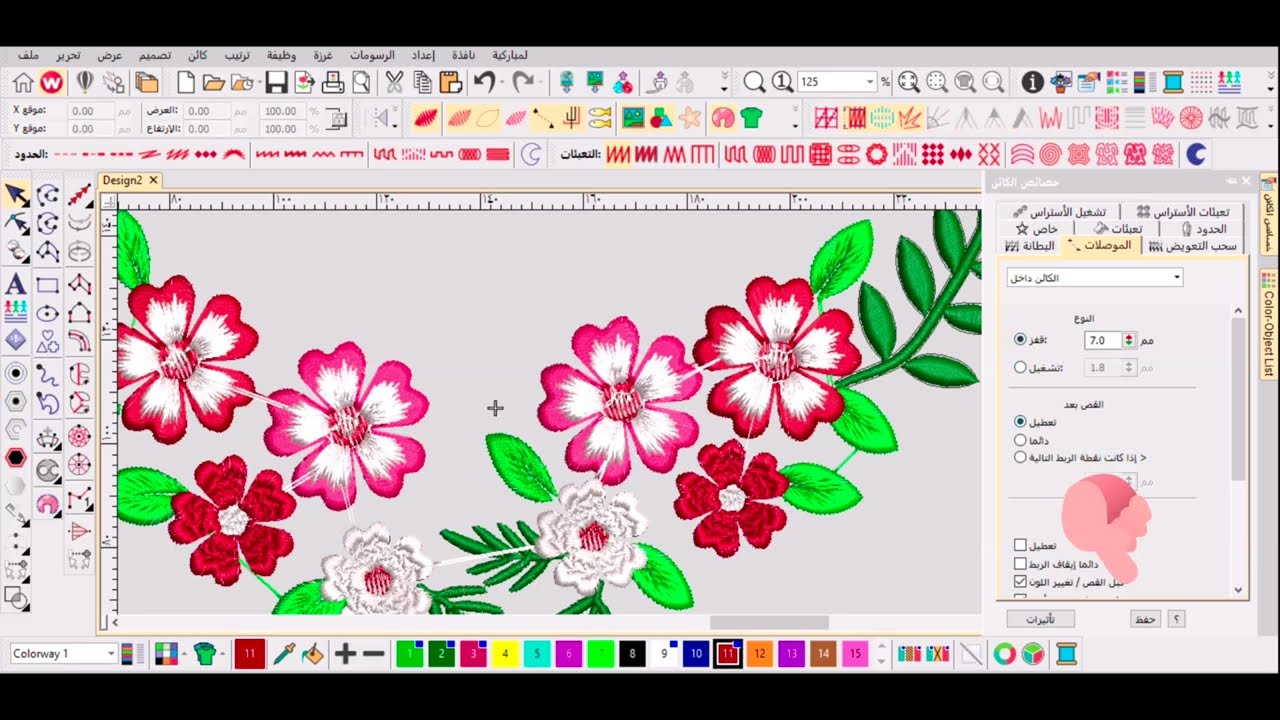Zoom to fit the whole design
This screenshot has width=1280, height=720.
coord(908,82)
